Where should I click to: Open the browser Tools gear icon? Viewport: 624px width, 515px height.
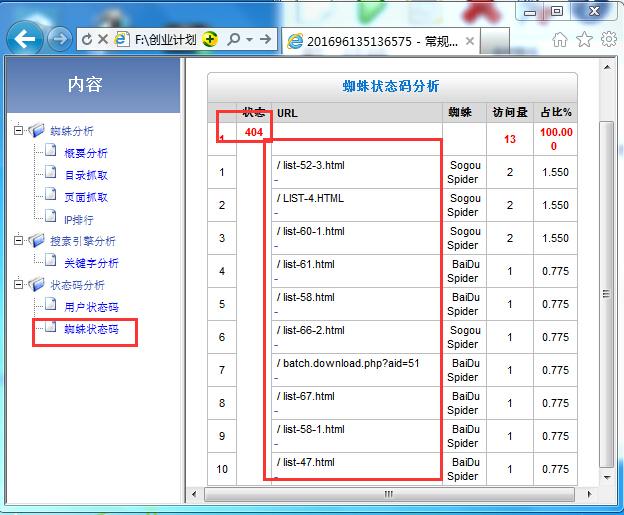(x=608, y=39)
